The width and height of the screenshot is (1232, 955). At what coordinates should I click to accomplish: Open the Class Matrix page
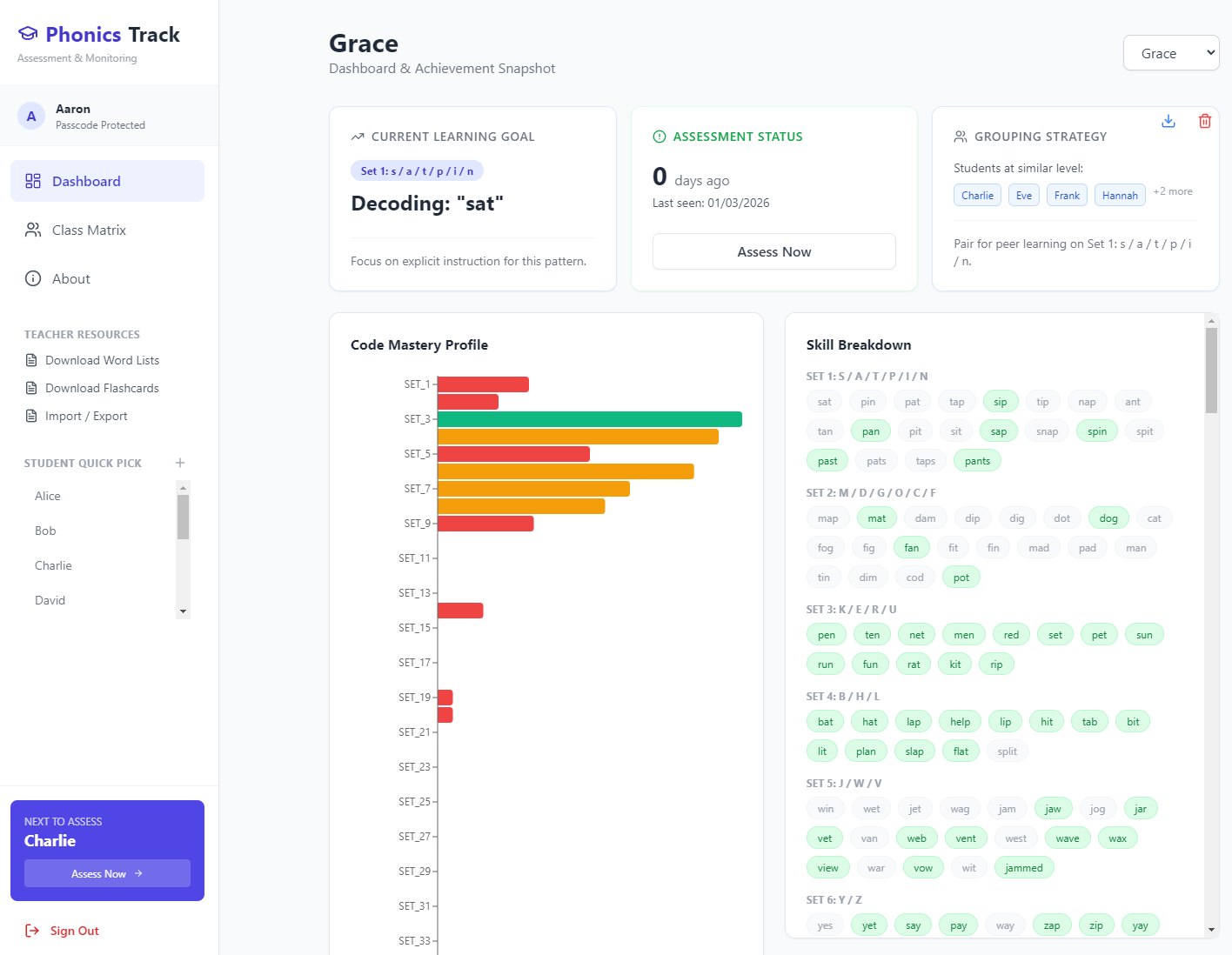(89, 230)
